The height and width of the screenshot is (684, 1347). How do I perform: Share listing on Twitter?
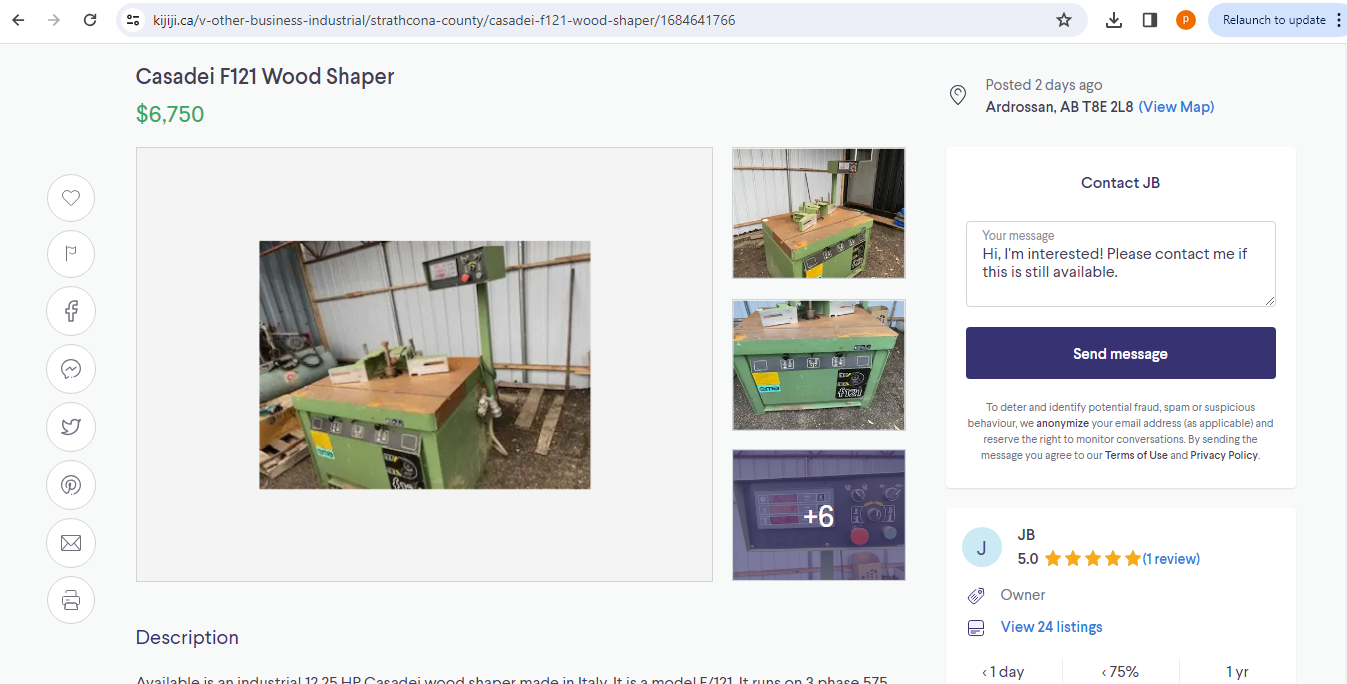pos(71,427)
